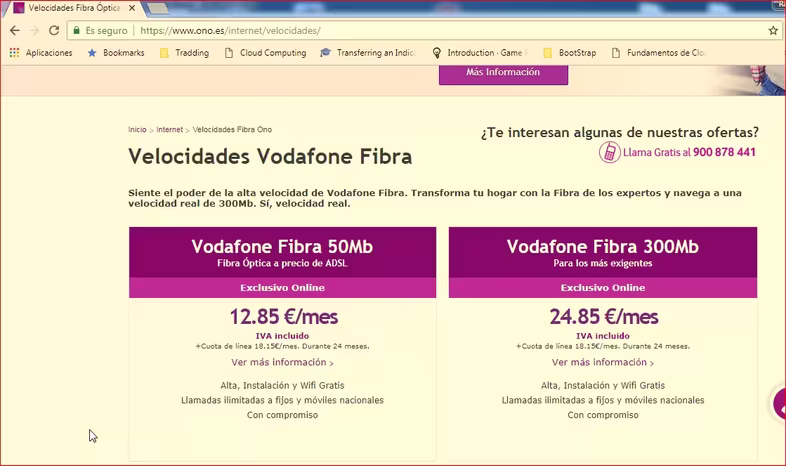786x466 pixels.
Task: Go to Inicio breadcrumb link
Action: coord(137,129)
